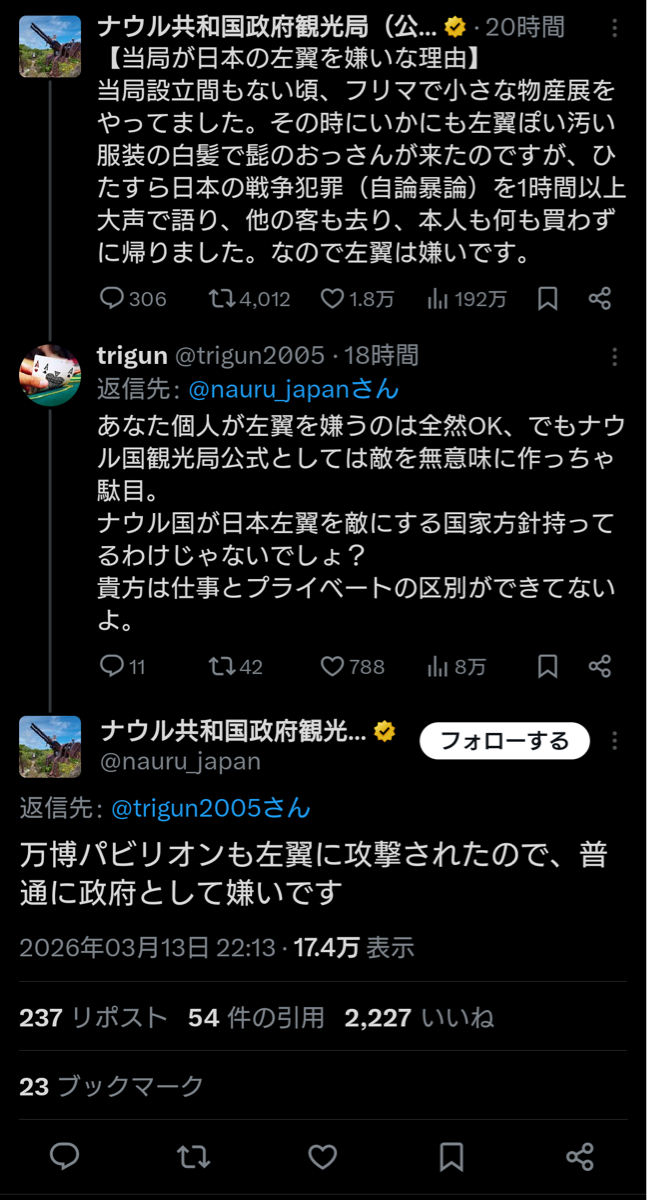Bookmark the first Nauru tourism tweet
Image resolution: width=647 pixels, height=1200 pixels.
[x=547, y=298]
